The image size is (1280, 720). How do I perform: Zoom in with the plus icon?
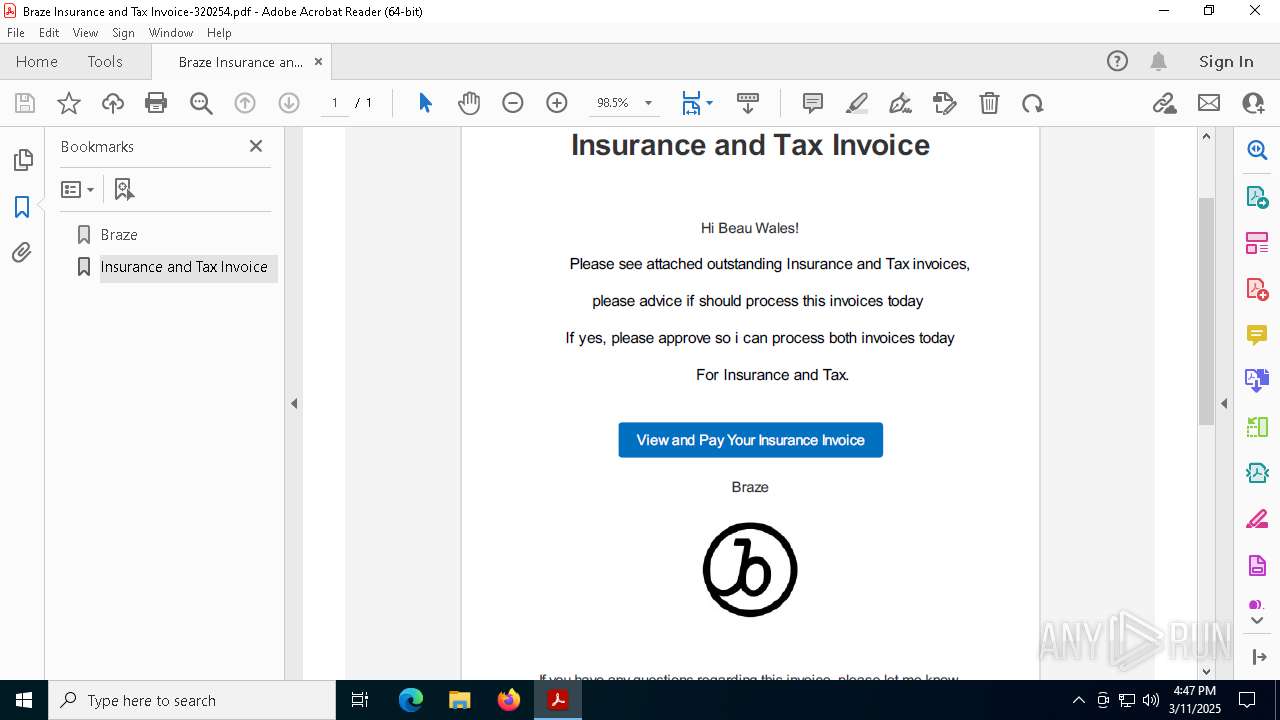[557, 103]
